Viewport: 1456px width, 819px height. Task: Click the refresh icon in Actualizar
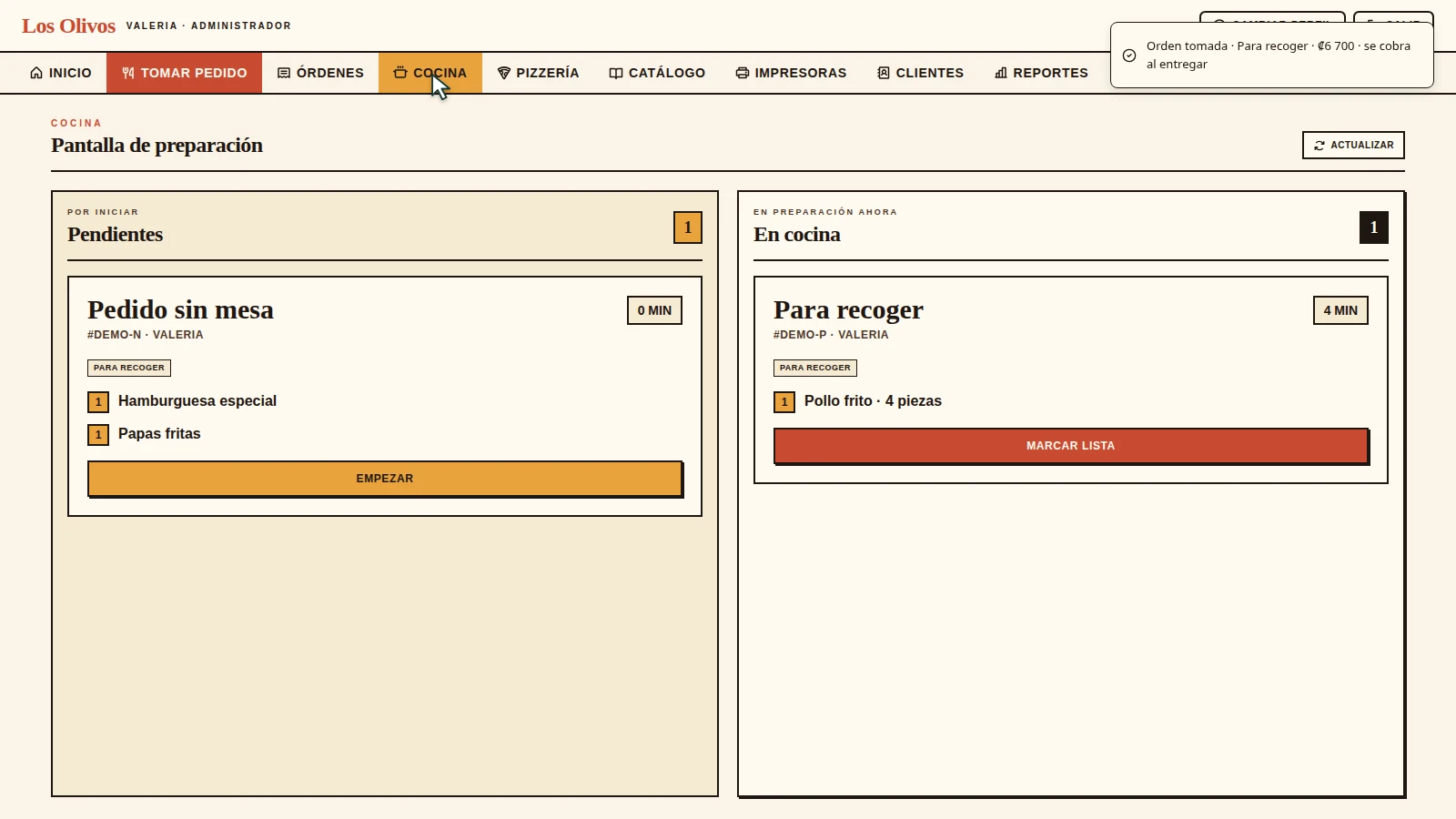coord(1319,146)
